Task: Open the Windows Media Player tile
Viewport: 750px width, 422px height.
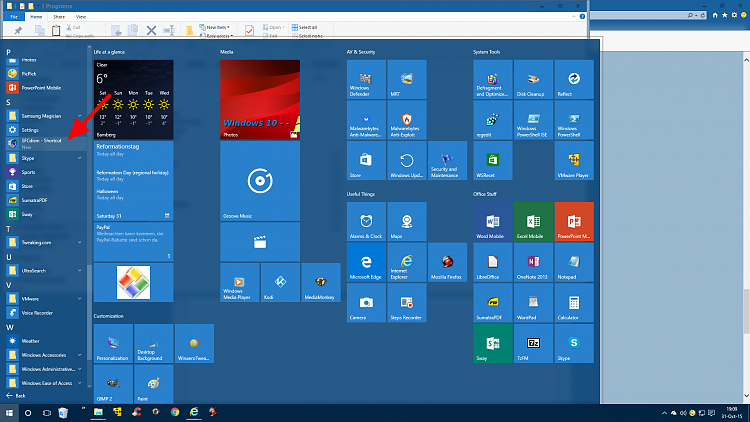Action: pos(240,282)
